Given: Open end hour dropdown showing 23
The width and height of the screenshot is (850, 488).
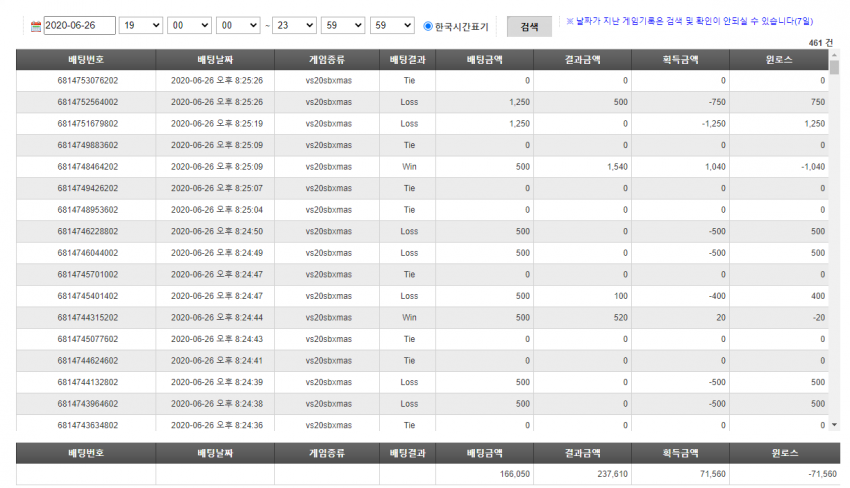Looking at the screenshot, I should point(294,25).
